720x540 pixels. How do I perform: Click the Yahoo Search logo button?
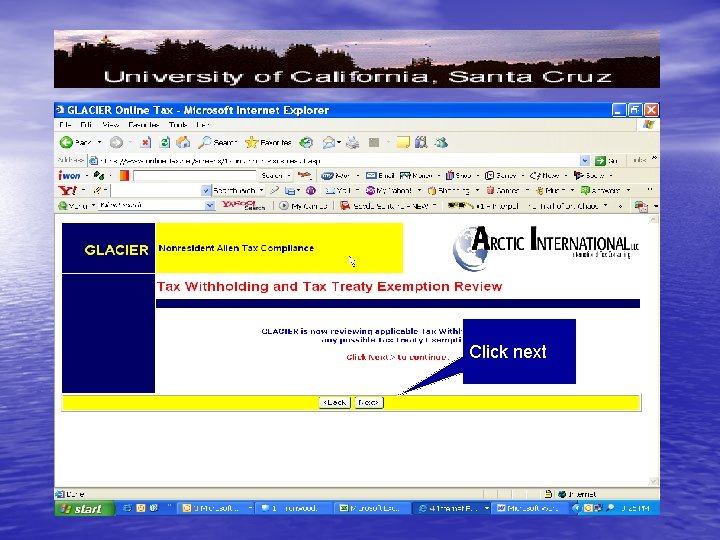pos(243,205)
